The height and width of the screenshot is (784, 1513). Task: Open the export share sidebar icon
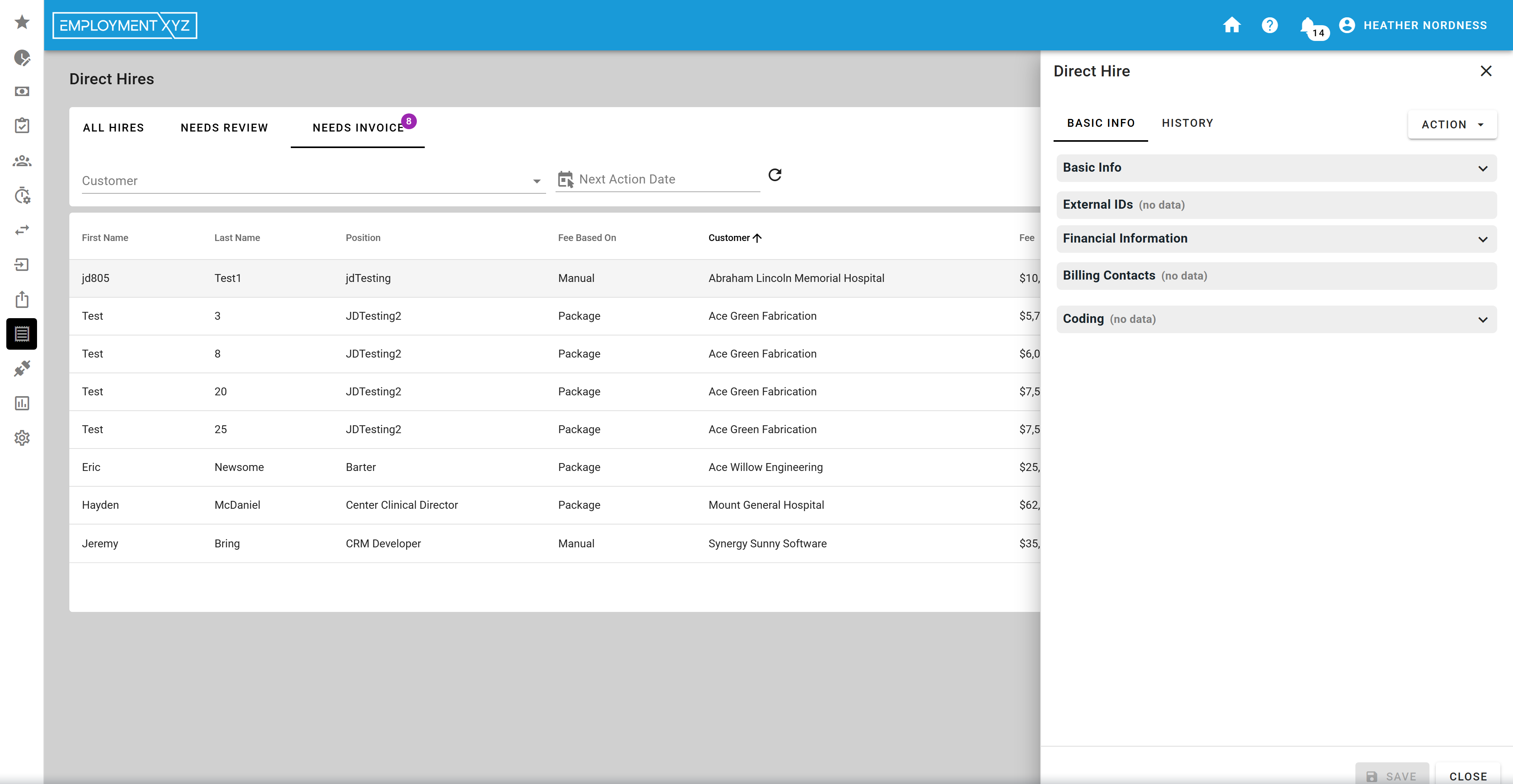coord(22,299)
